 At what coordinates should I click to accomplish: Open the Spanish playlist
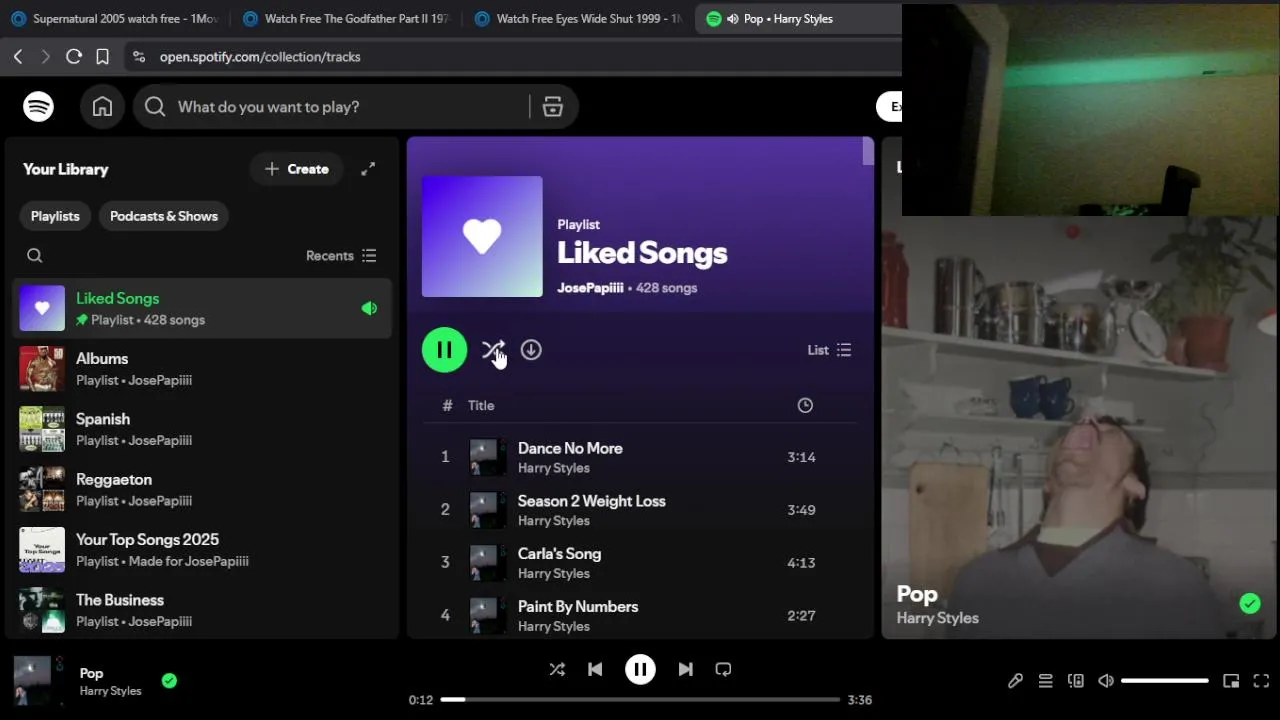click(202, 429)
